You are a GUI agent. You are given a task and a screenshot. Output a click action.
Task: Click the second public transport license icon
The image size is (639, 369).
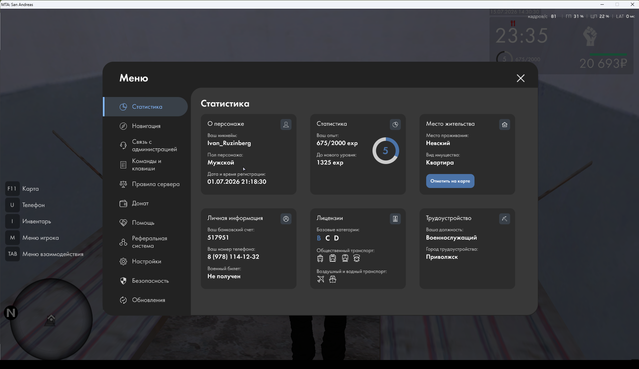333,258
